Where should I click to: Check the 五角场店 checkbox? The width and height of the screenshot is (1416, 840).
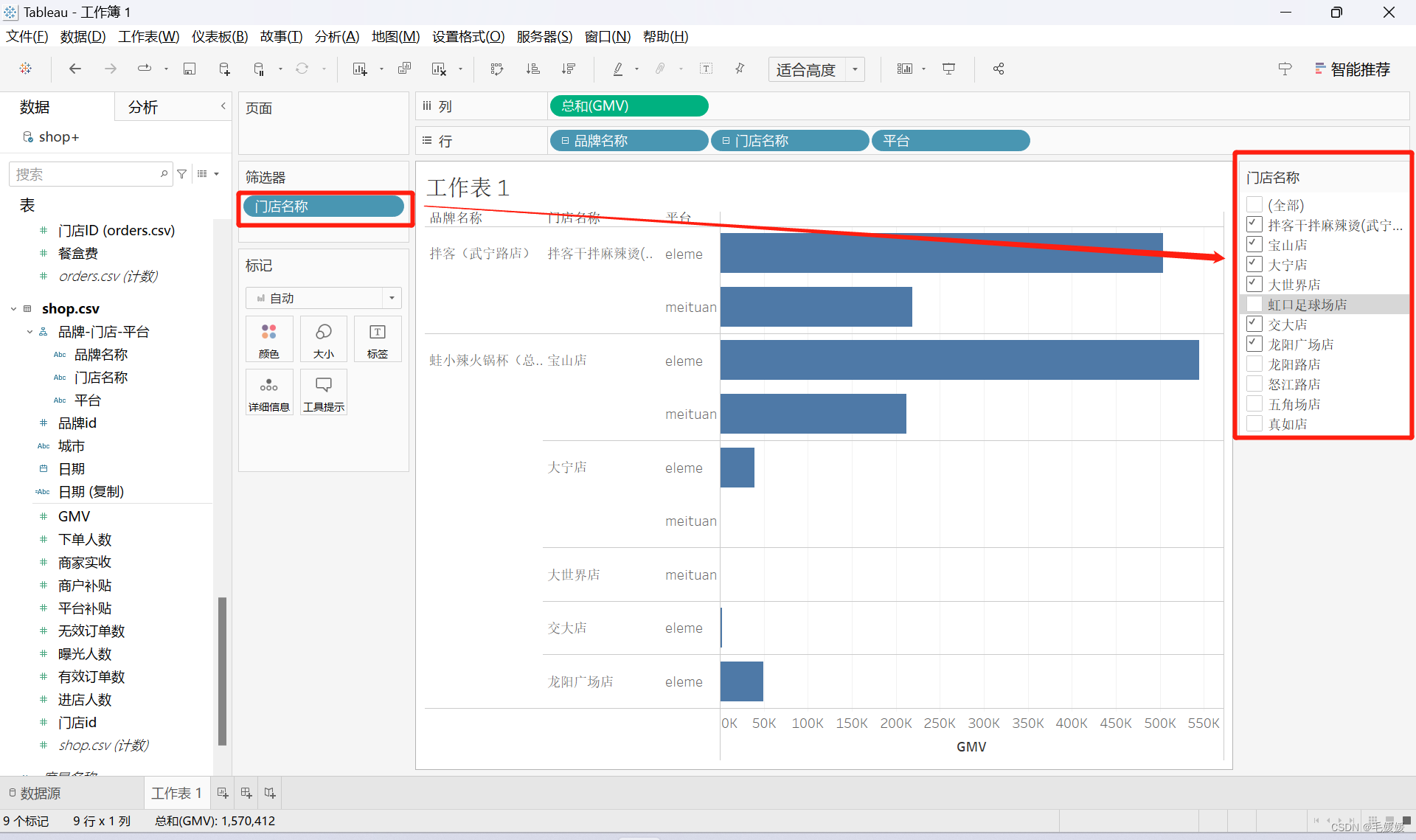point(1254,403)
